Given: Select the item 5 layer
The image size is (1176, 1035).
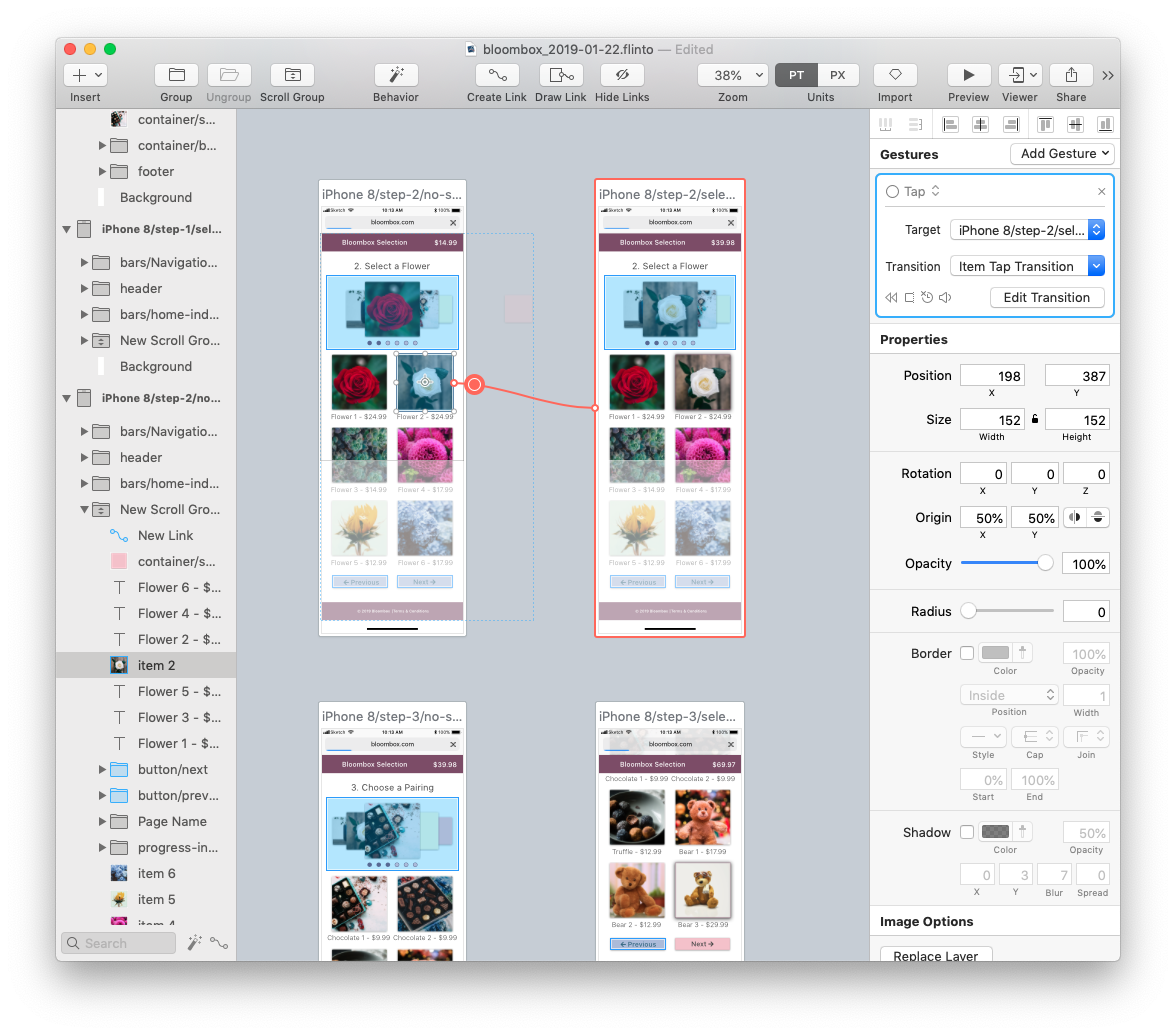Looking at the screenshot, I should tap(146, 899).
